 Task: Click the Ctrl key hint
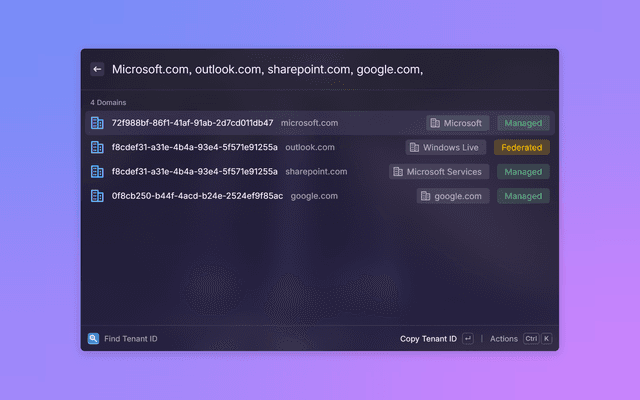[531, 338]
